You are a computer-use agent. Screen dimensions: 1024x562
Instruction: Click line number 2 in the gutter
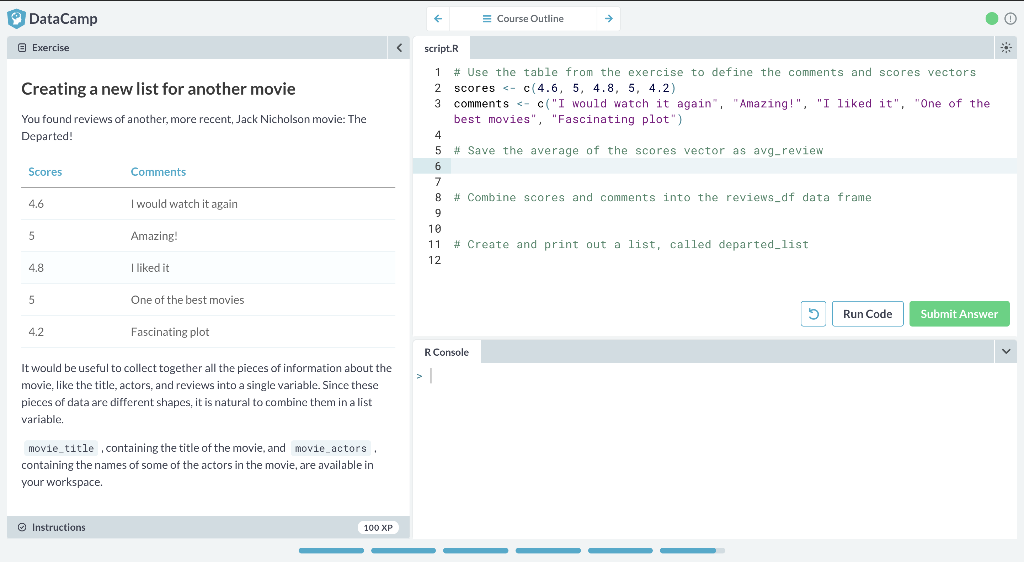tap(438, 87)
